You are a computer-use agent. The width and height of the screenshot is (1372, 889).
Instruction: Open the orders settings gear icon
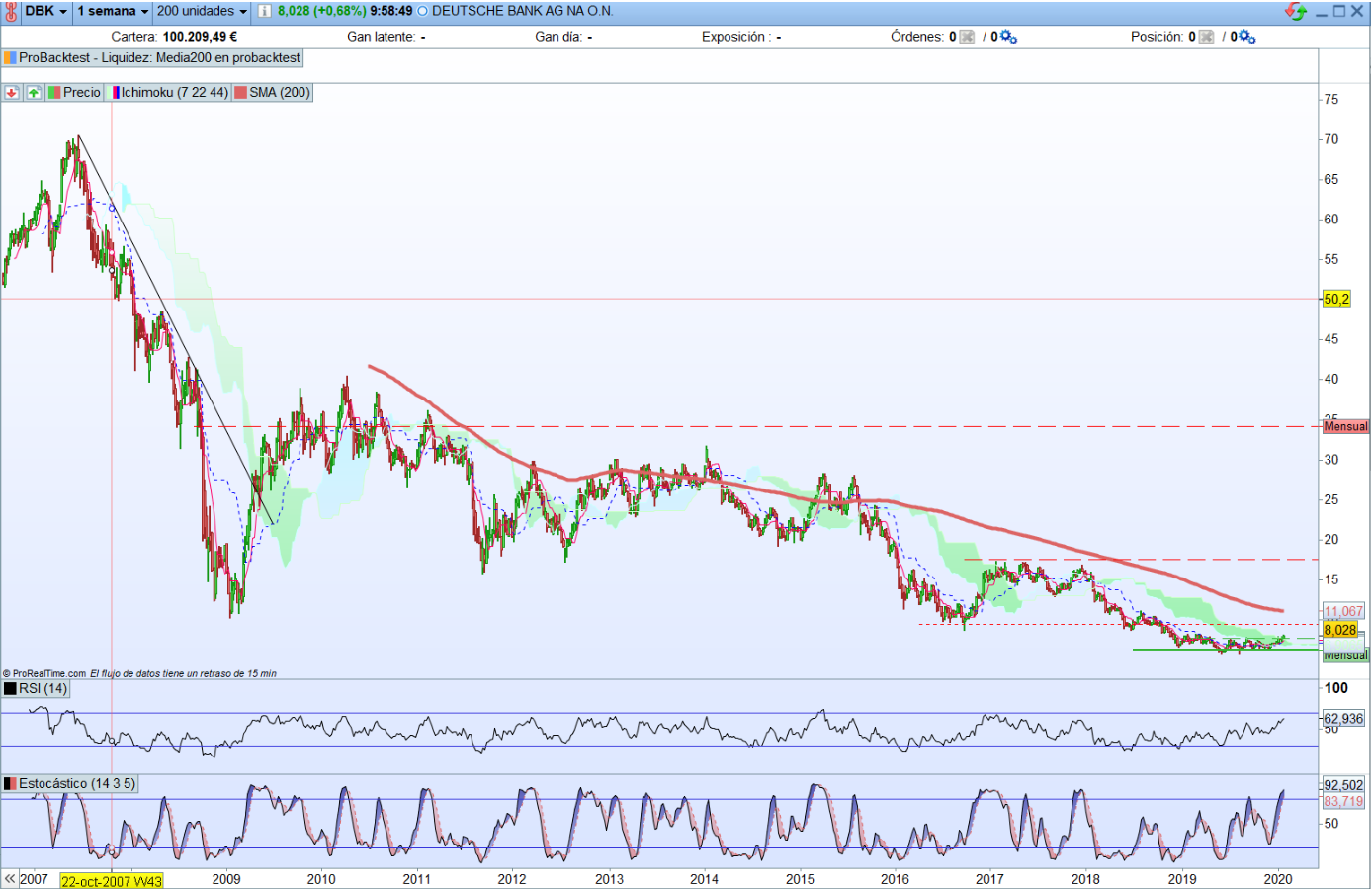[x=1008, y=37]
